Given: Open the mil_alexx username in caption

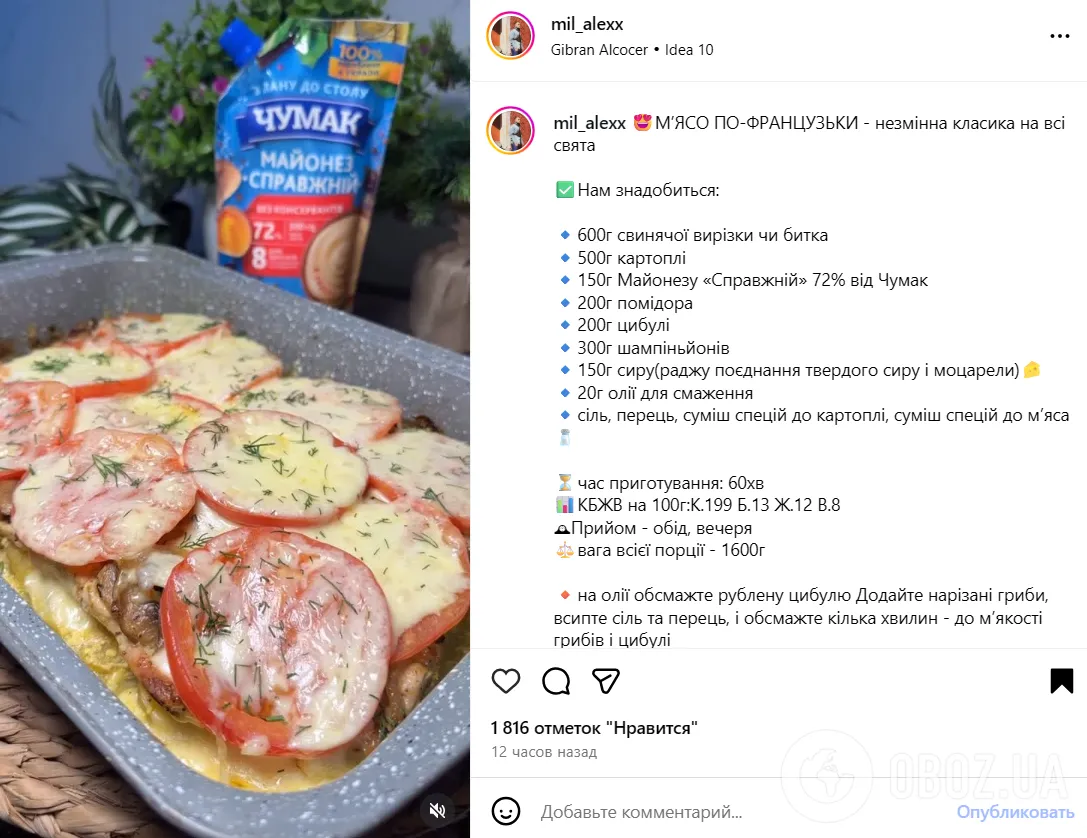Looking at the screenshot, I should point(589,123).
